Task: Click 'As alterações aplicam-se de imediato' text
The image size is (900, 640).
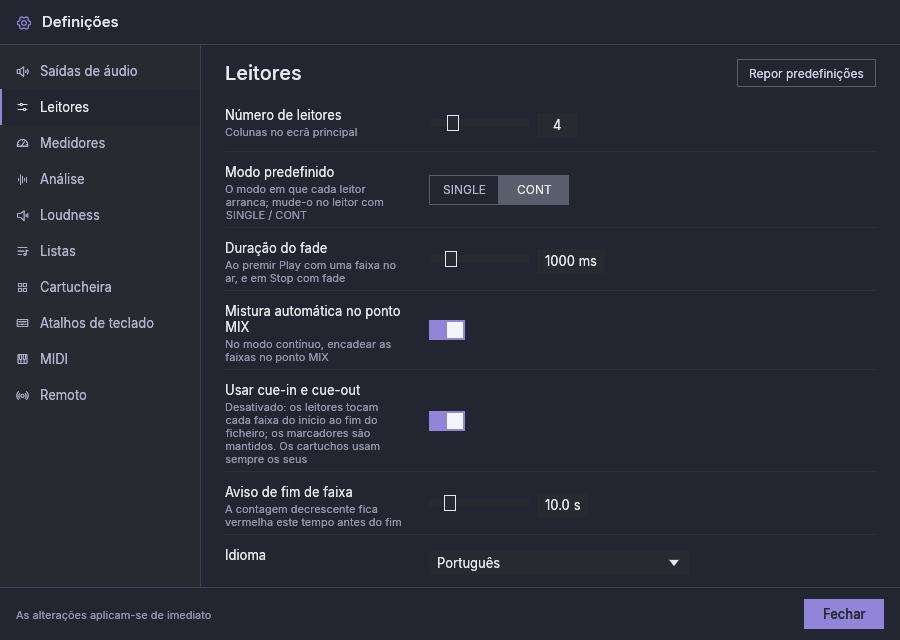Action: [x=114, y=615]
